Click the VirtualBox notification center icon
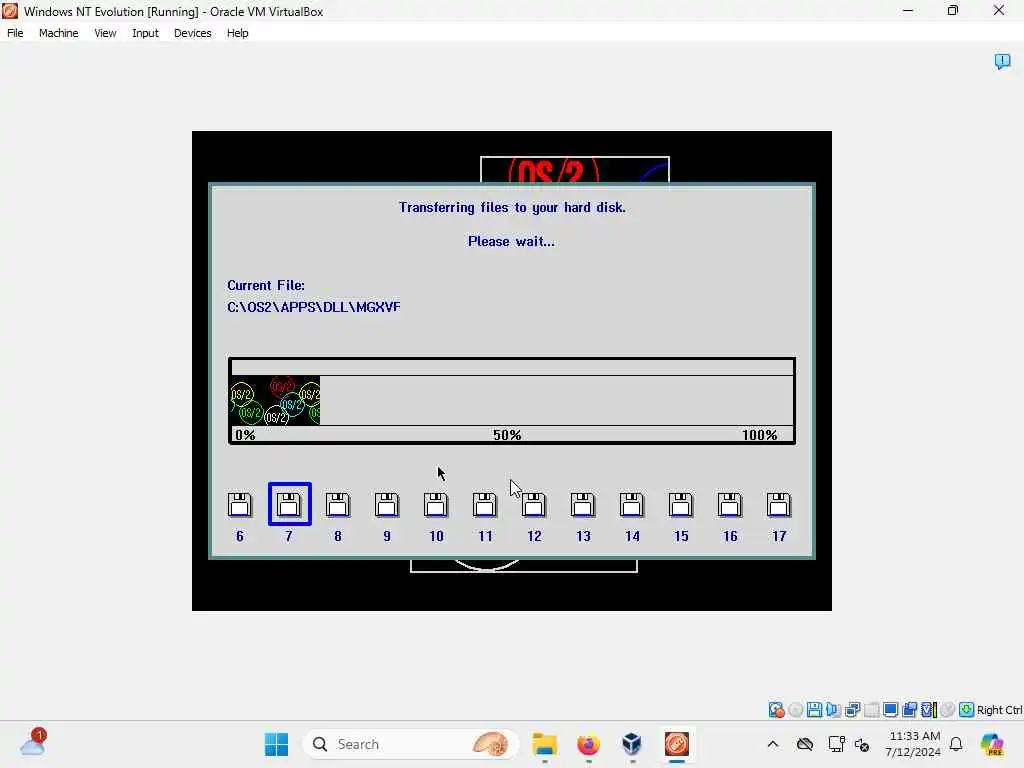 [1002, 61]
